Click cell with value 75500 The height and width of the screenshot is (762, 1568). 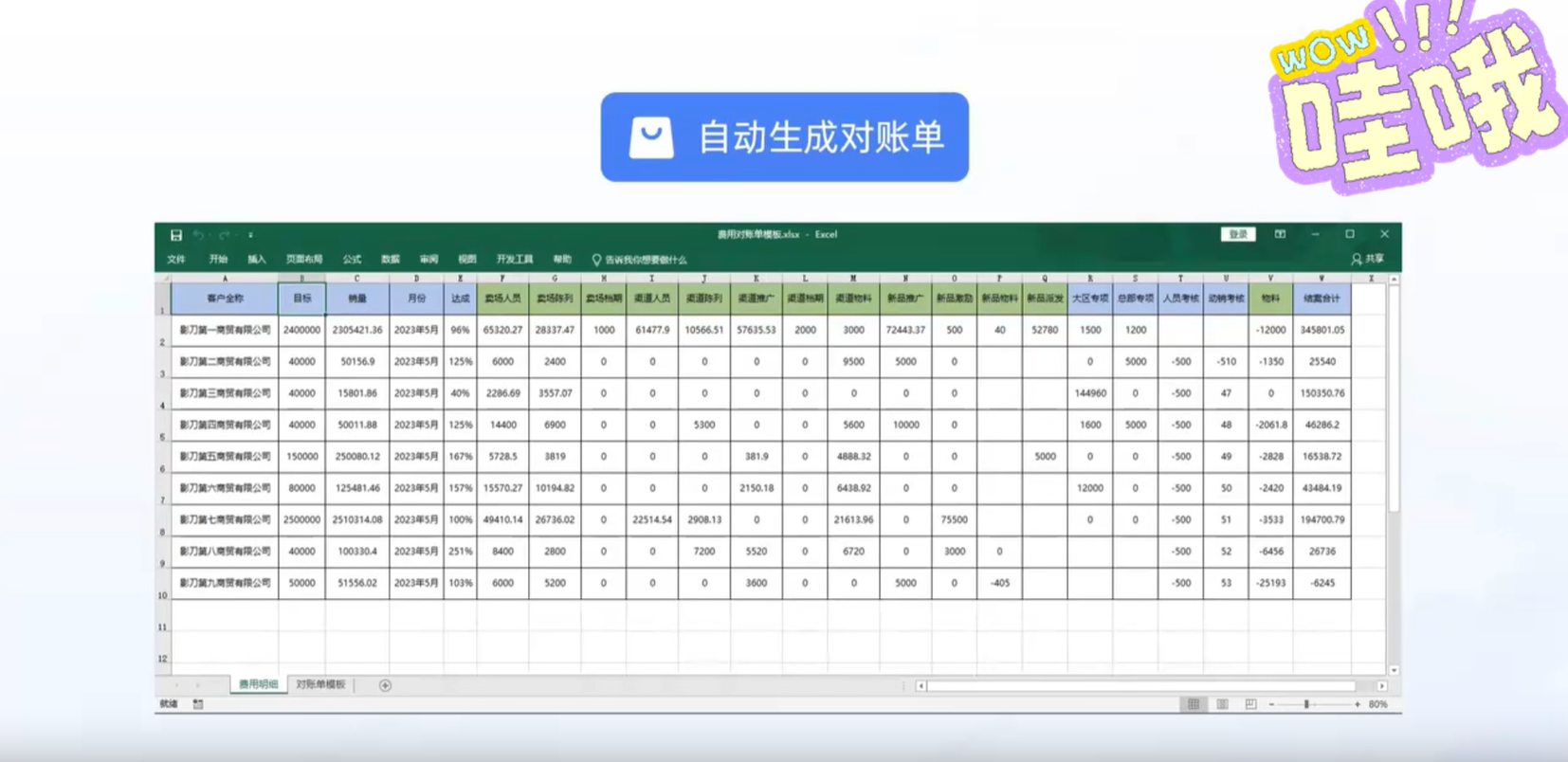tap(954, 519)
